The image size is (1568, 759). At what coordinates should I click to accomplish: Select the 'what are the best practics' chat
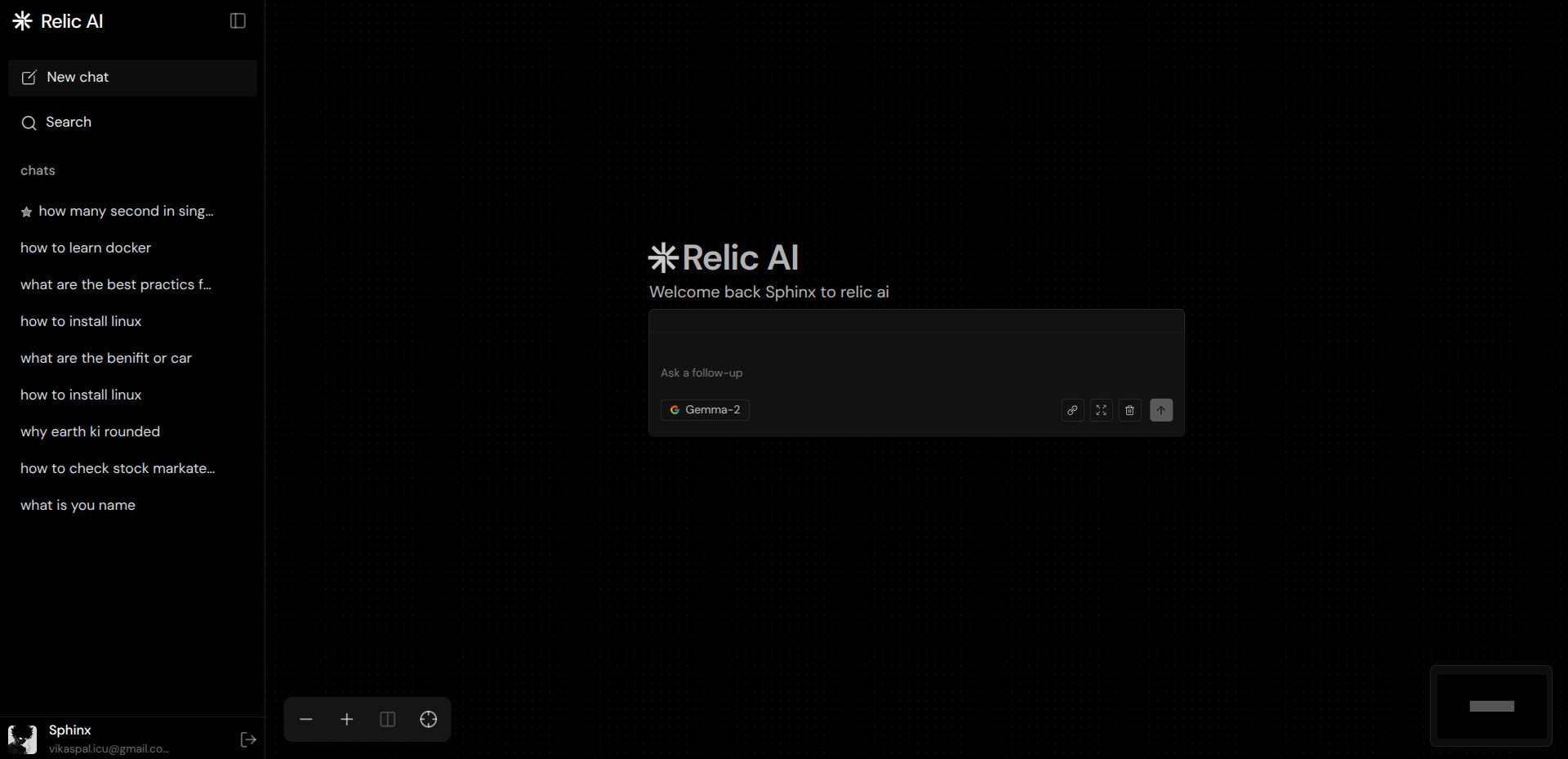116,284
